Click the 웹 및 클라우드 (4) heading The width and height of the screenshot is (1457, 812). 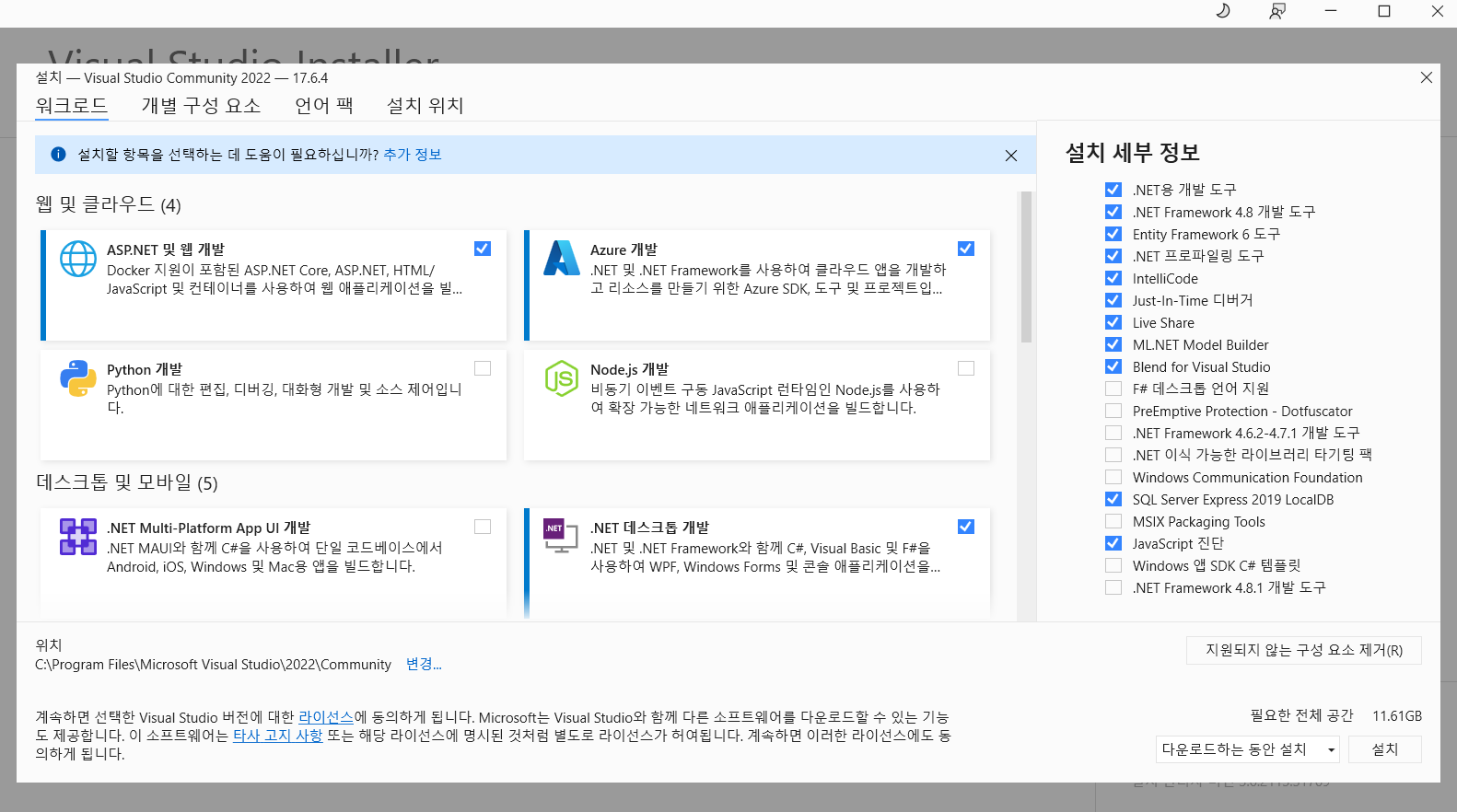click(109, 204)
